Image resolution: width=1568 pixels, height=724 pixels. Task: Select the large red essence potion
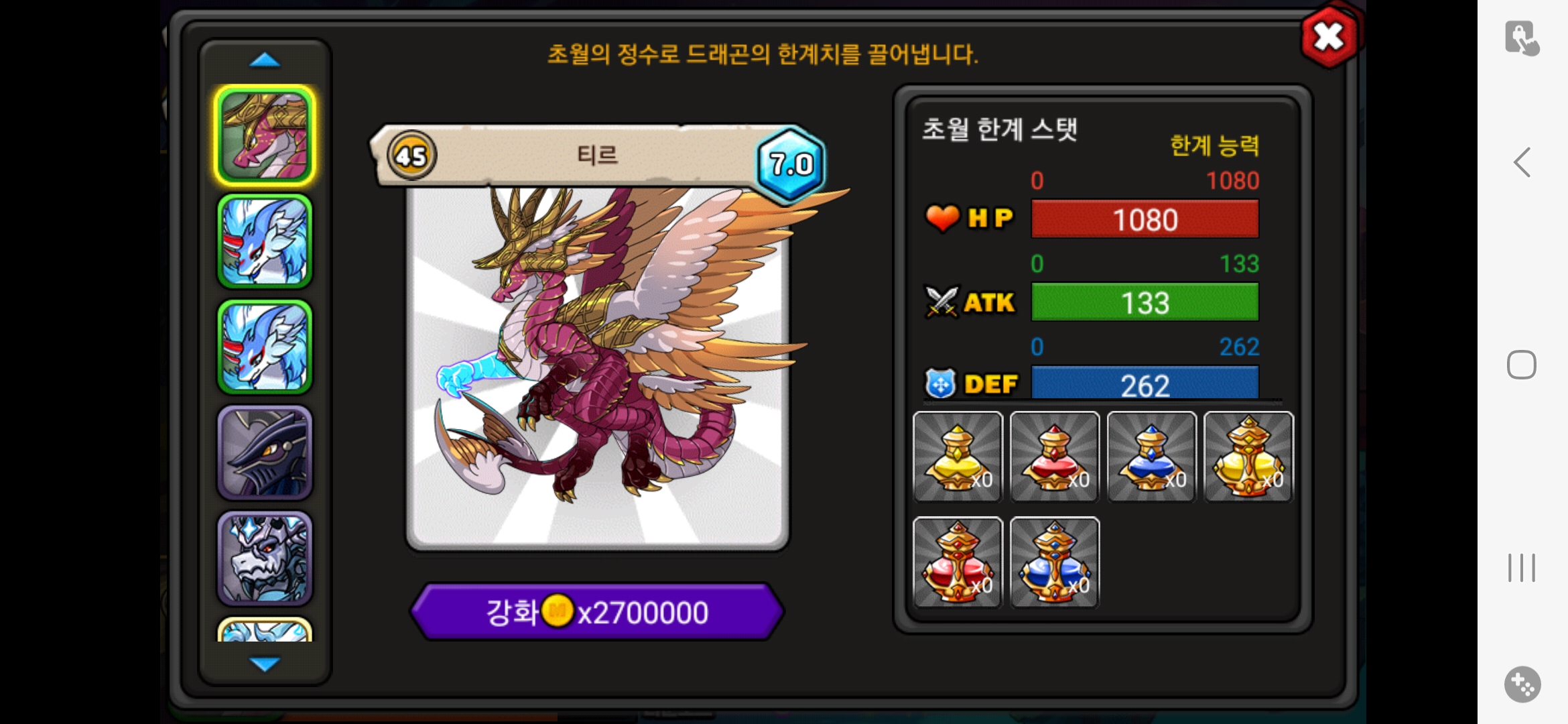[958, 562]
